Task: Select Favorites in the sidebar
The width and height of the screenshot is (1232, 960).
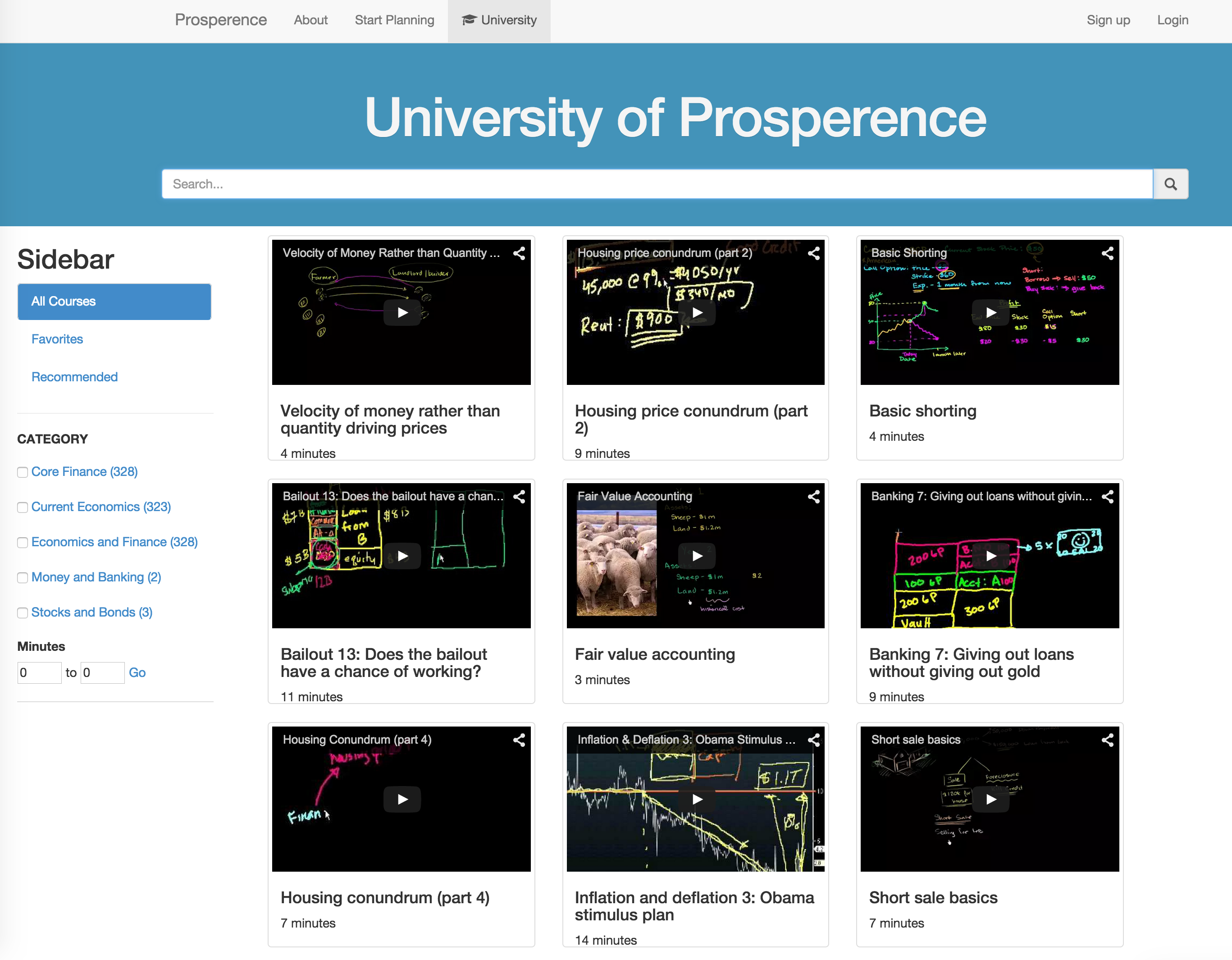Action: [x=57, y=339]
